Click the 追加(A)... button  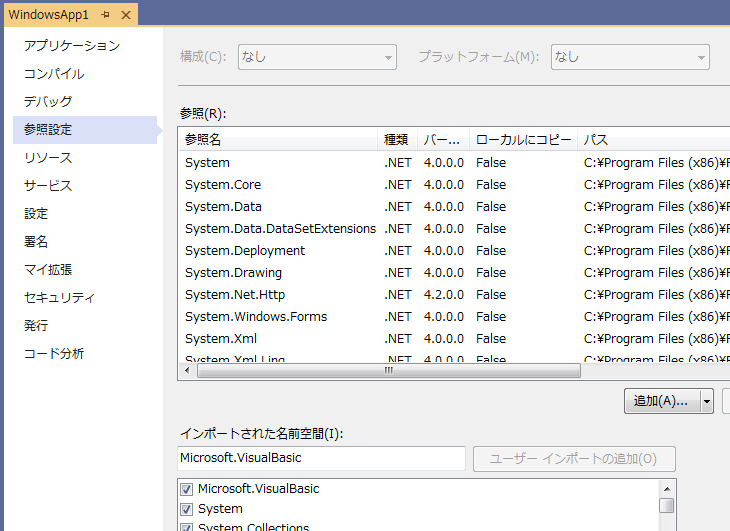[661, 401]
